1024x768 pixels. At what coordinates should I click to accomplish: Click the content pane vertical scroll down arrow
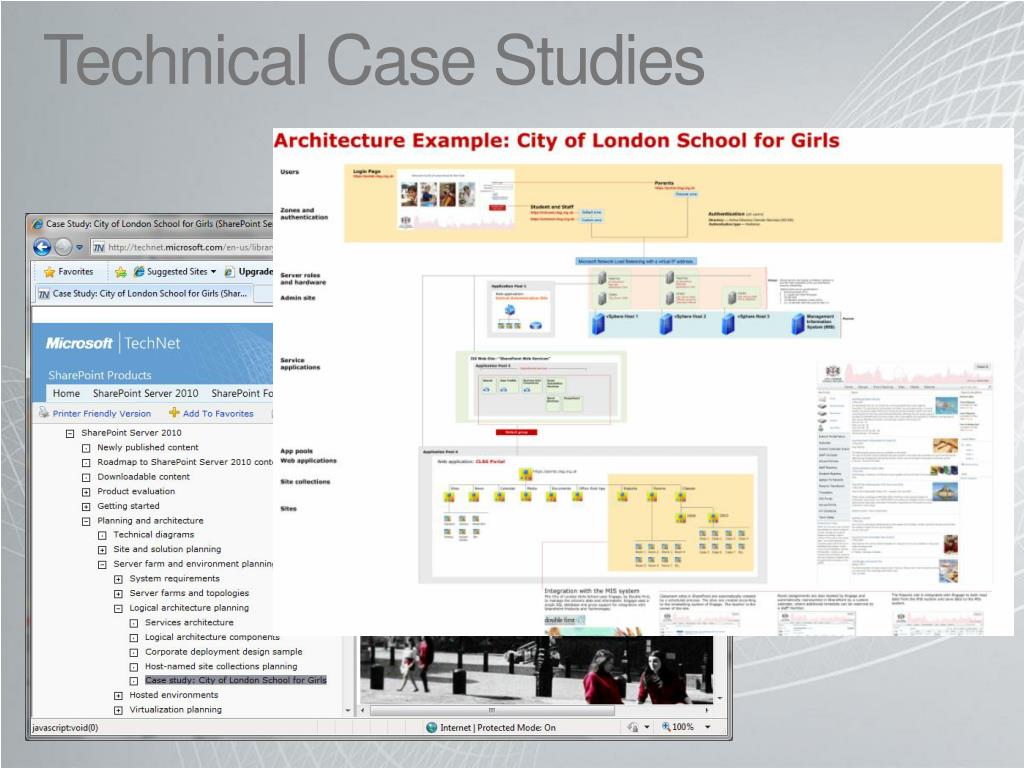(x=720, y=697)
